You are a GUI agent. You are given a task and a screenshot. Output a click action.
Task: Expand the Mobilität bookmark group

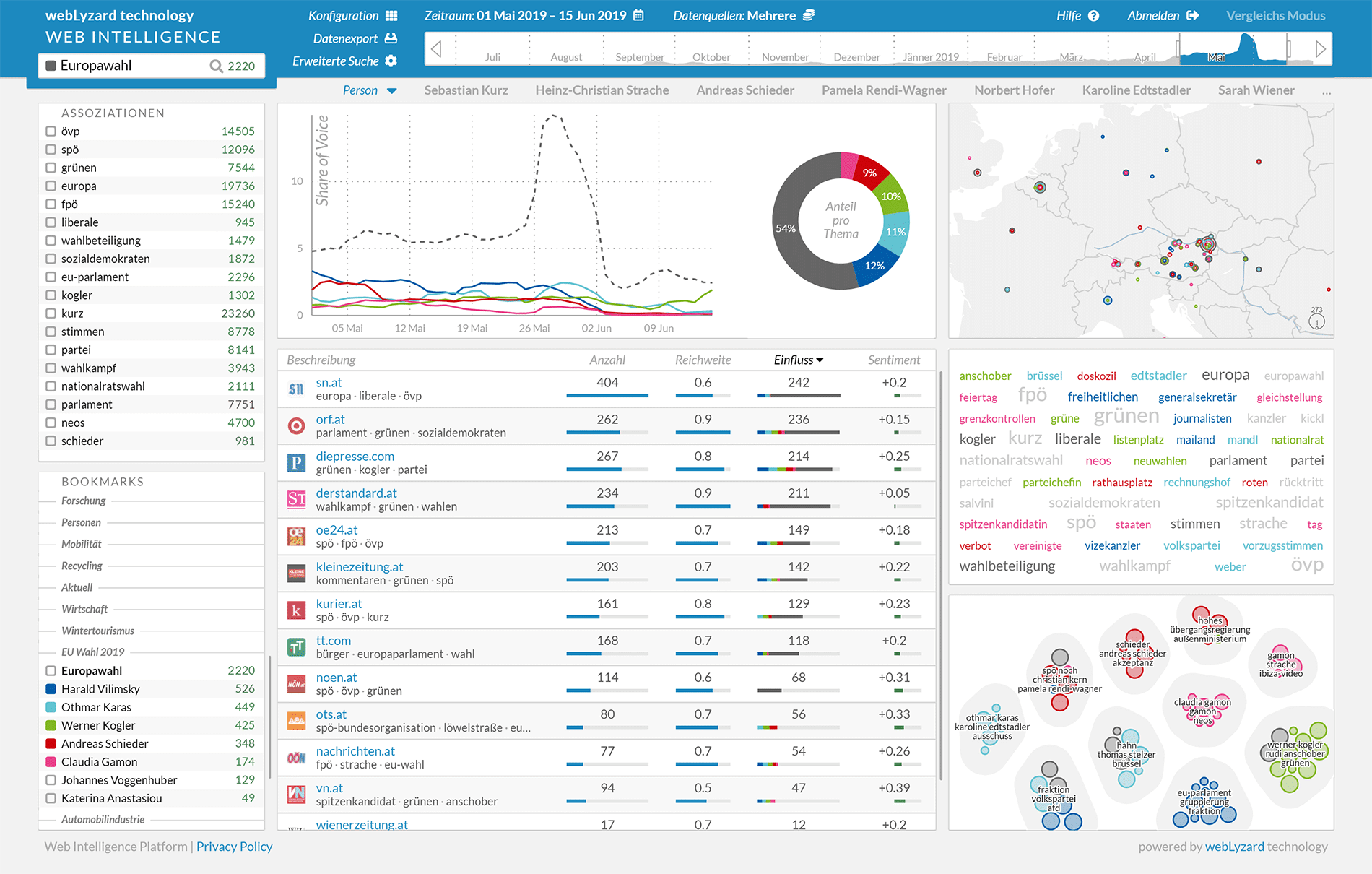tap(82, 544)
